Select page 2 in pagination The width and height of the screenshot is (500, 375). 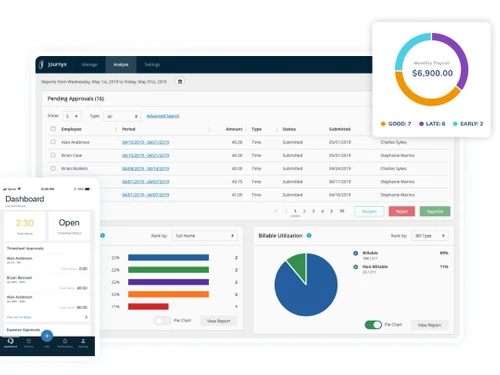304,211
